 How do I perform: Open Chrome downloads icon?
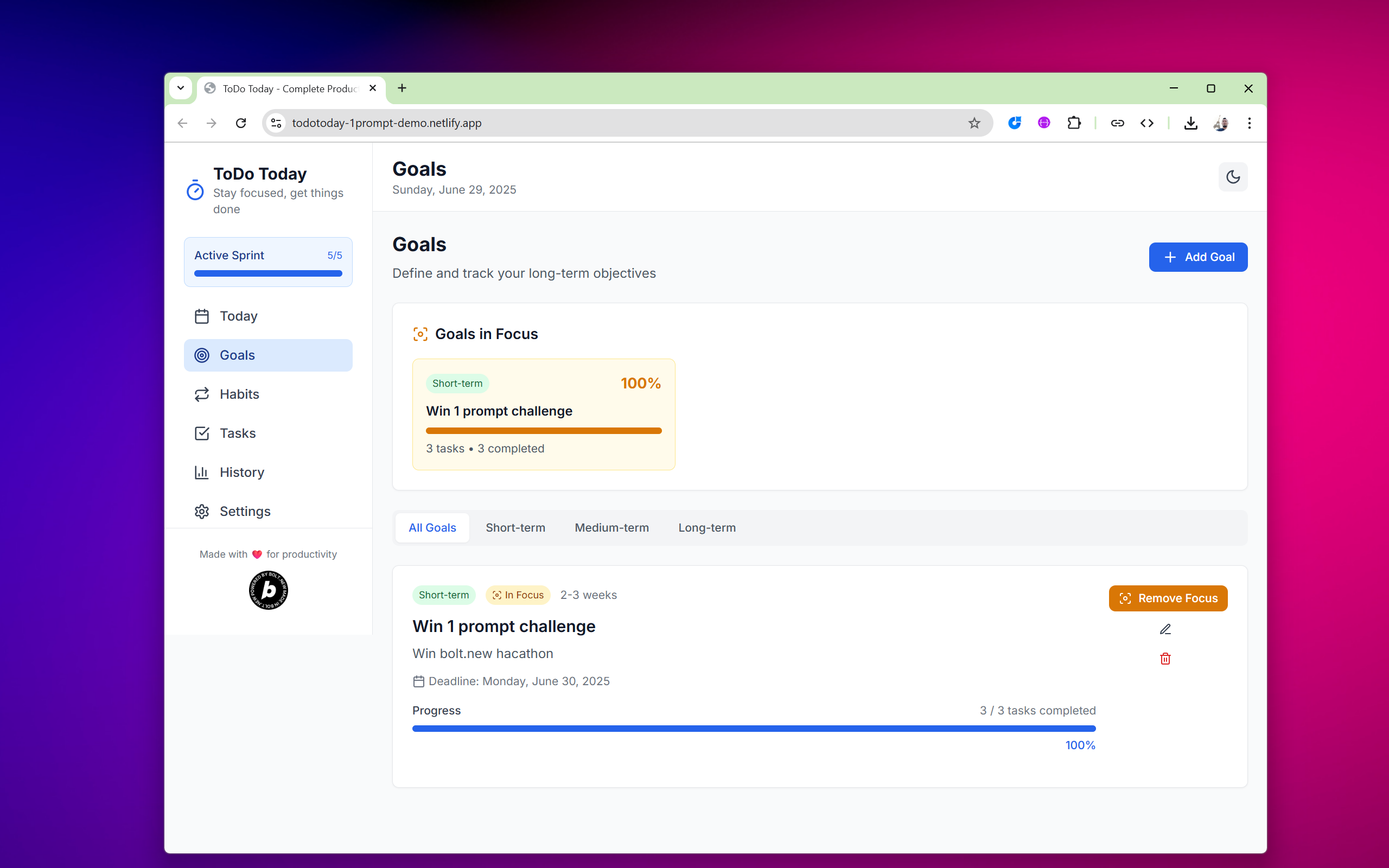pos(1190,123)
